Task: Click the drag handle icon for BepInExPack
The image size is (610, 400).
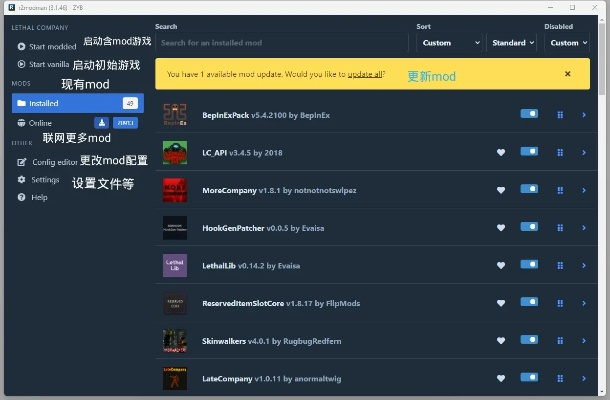Action: coord(560,115)
